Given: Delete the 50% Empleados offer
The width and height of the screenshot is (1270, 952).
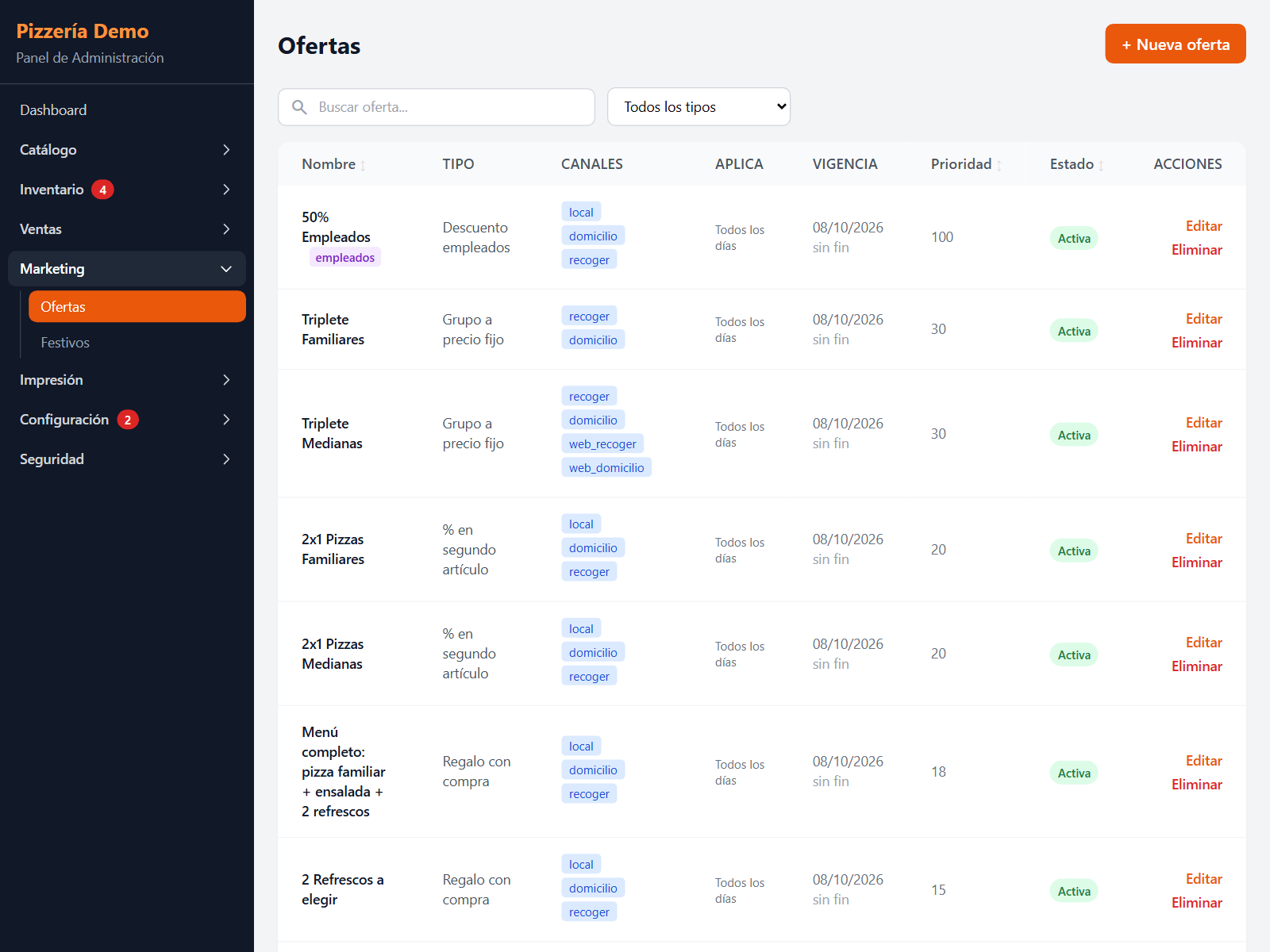Looking at the screenshot, I should 1196,250.
